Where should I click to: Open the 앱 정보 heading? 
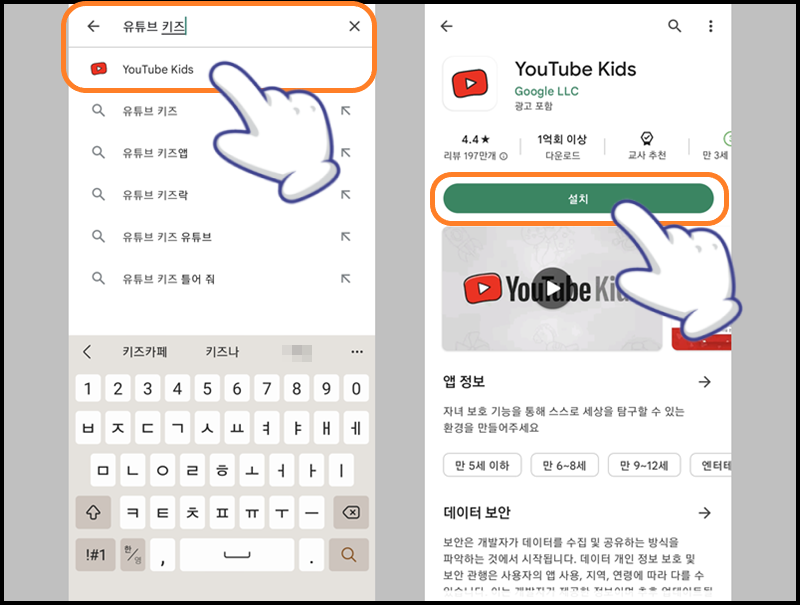click(464, 382)
